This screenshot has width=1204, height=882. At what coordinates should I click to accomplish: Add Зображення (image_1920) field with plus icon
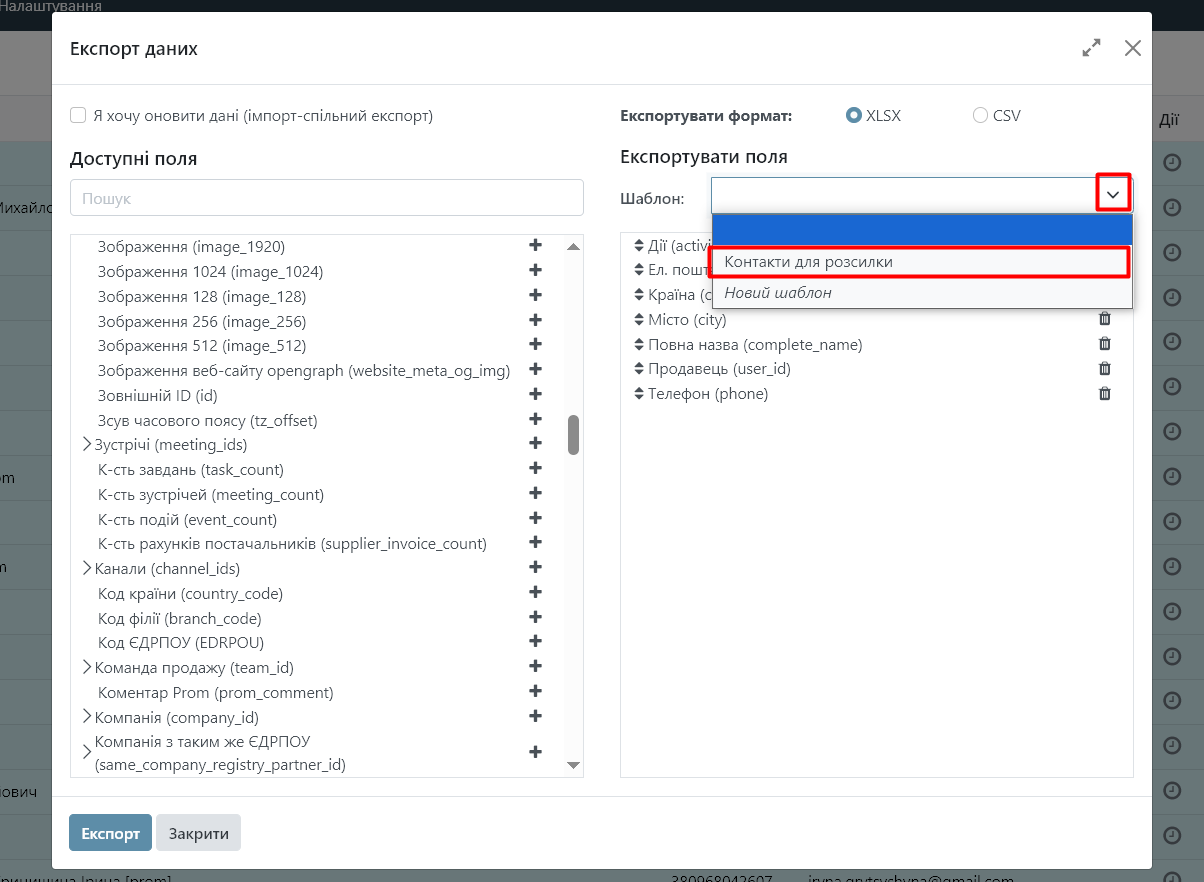pos(535,246)
